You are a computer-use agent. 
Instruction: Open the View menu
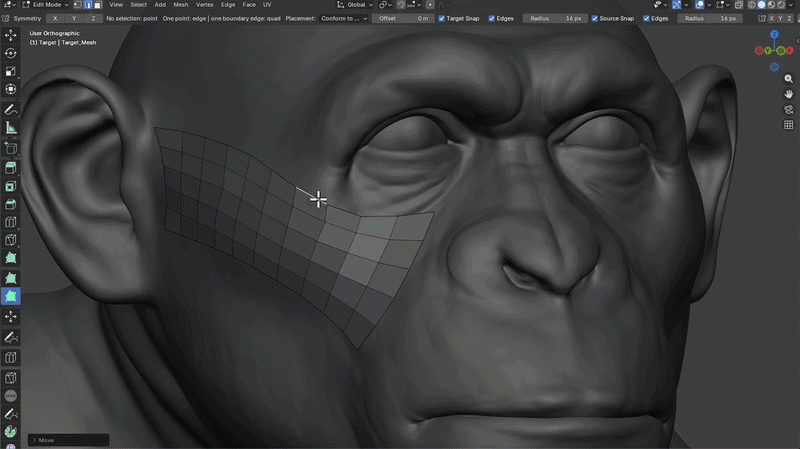point(116,5)
